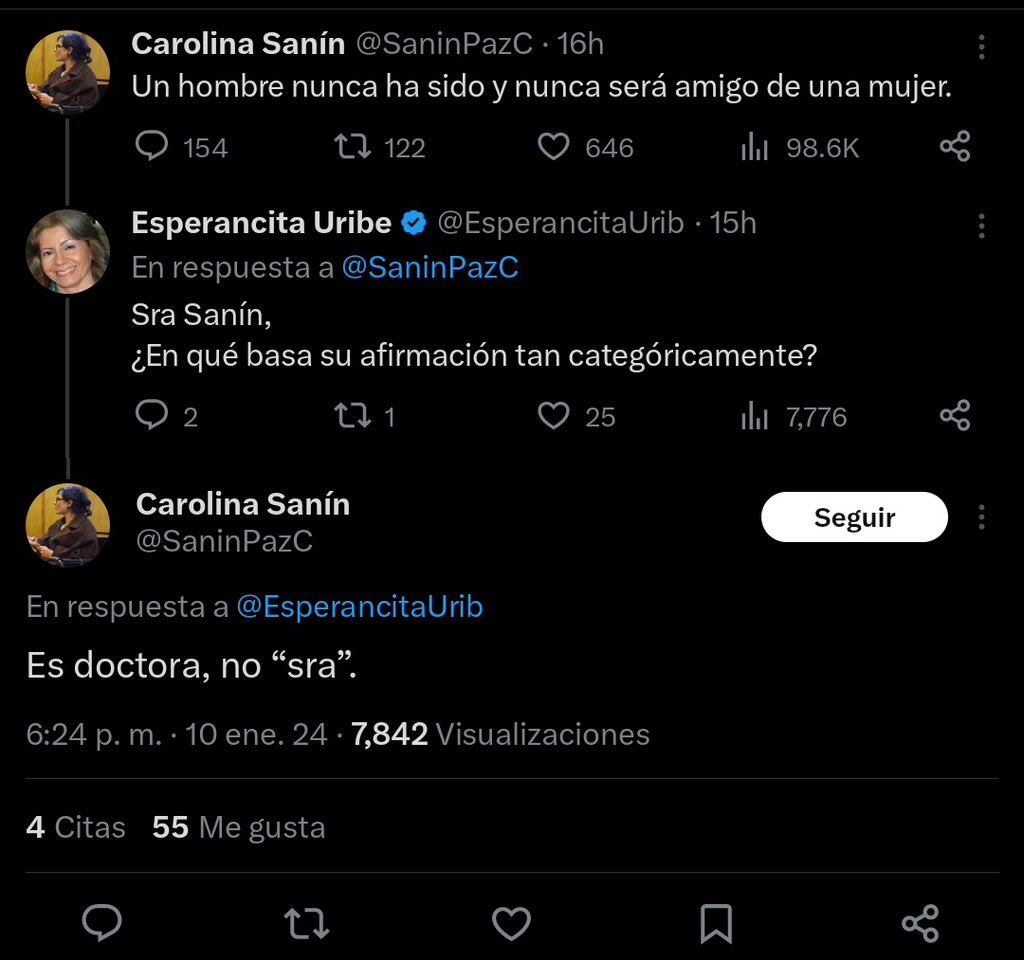Reply to Carolina Sanín's first tweet
The image size is (1024, 960).
pyautogui.click(x=152, y=147)
